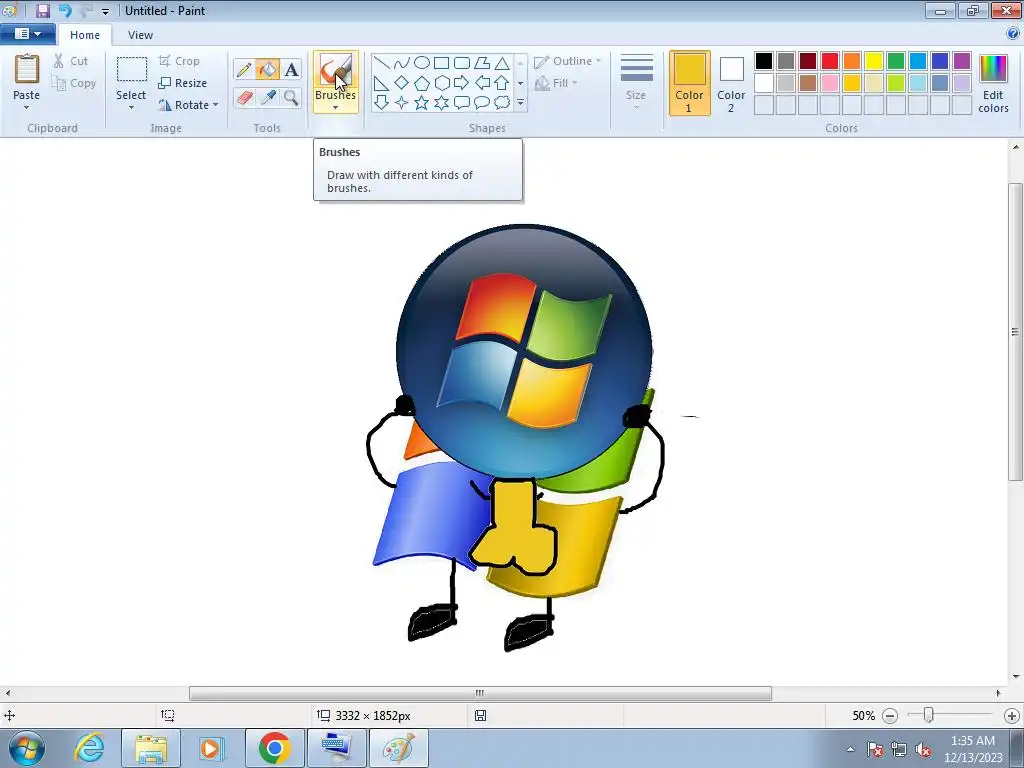Expand the Select dropdown arrow
The width and height of the screenshot is (1024, 768).
tap(131, 108)
